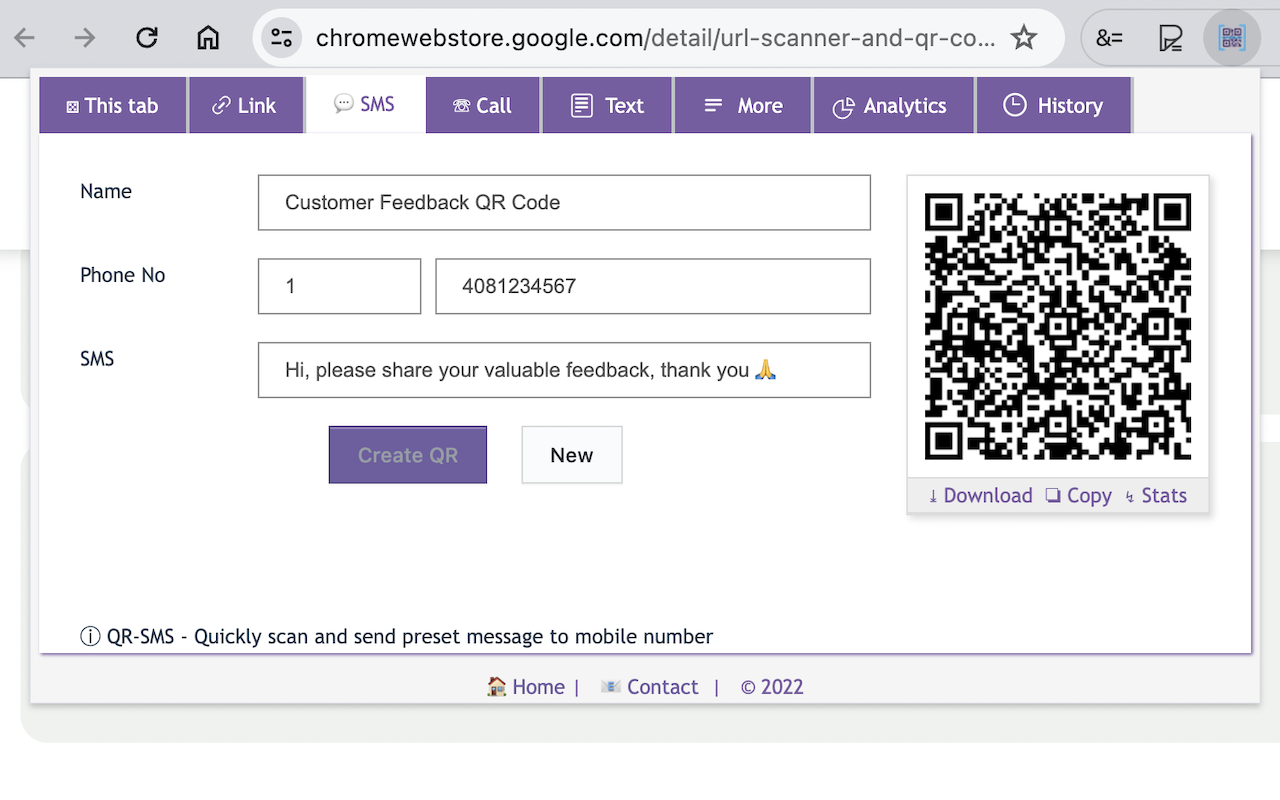Download the QR code

[979, 496]
